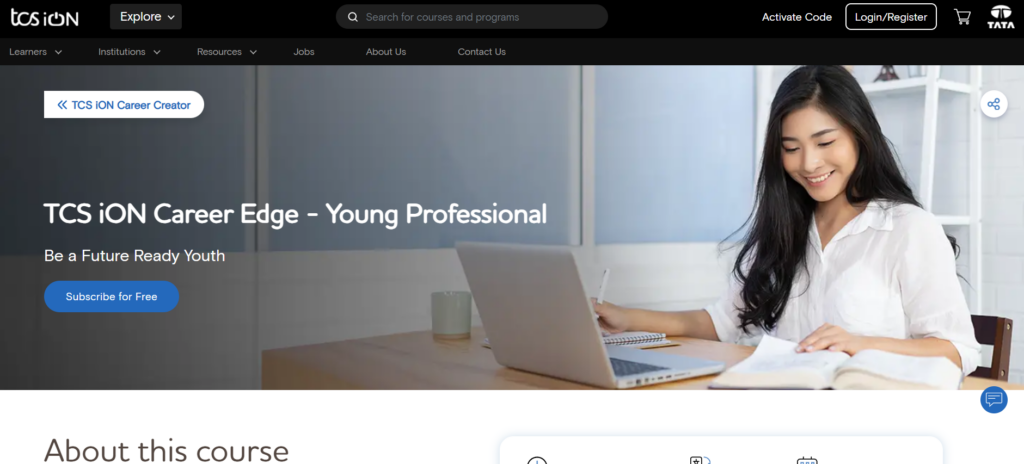Click the share icon on banner

[x=993, y=104]
